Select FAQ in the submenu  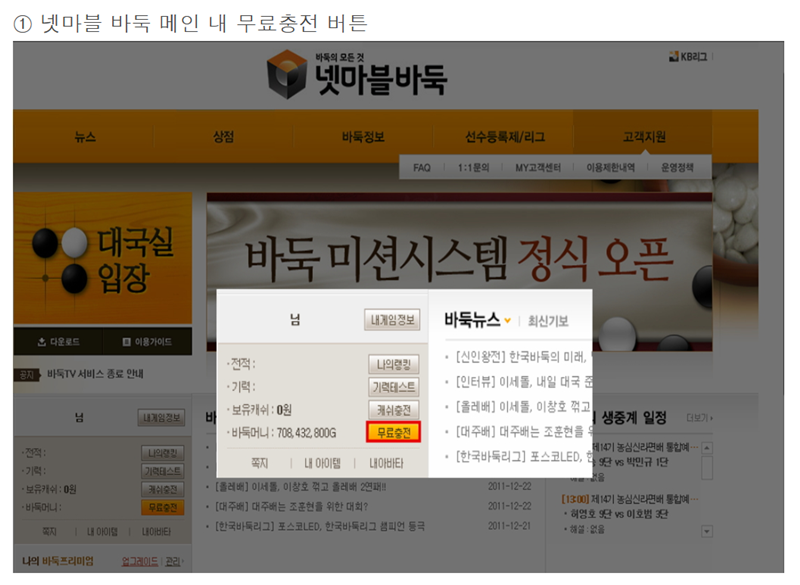point(422,168)
